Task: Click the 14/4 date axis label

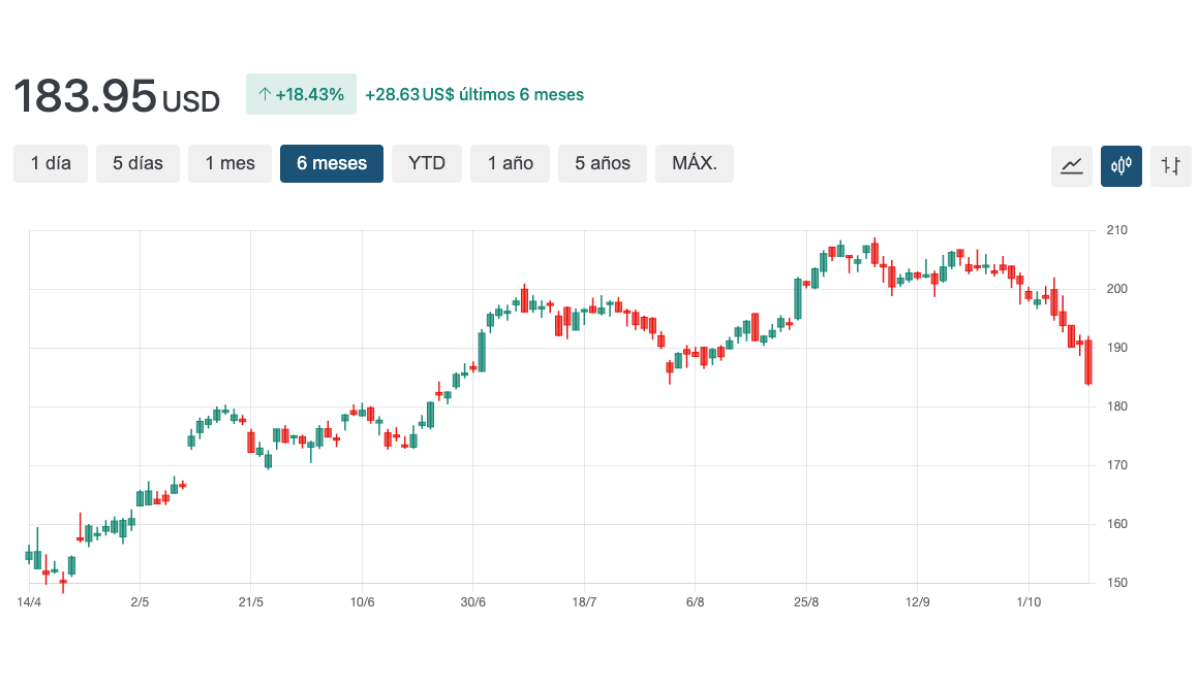Action: pyautogui.click(x=30, y=602)
